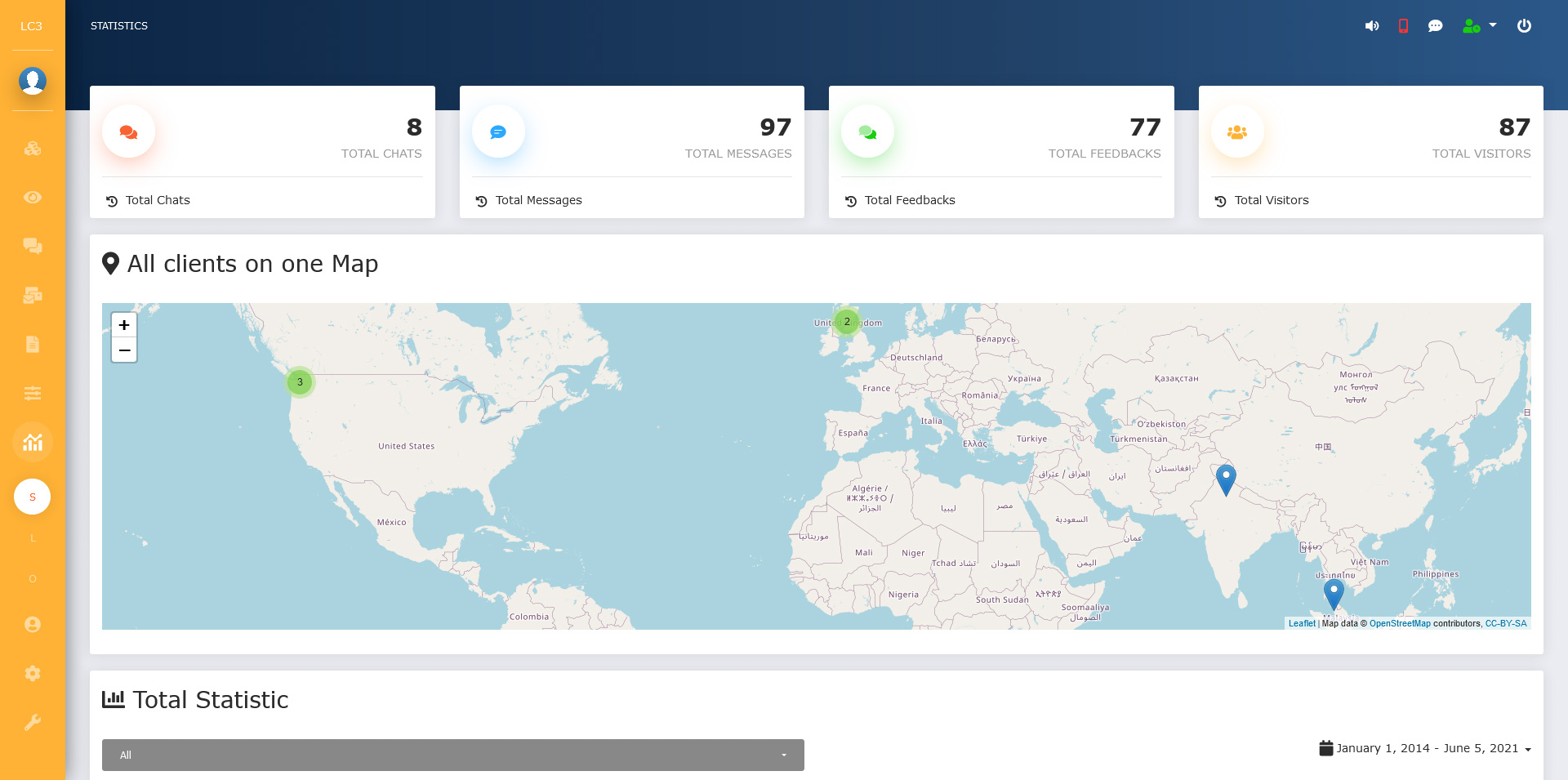Screen dimensions: 1568x780
Task: Toggle the eye icon in the sidebar
Action: 33,198
